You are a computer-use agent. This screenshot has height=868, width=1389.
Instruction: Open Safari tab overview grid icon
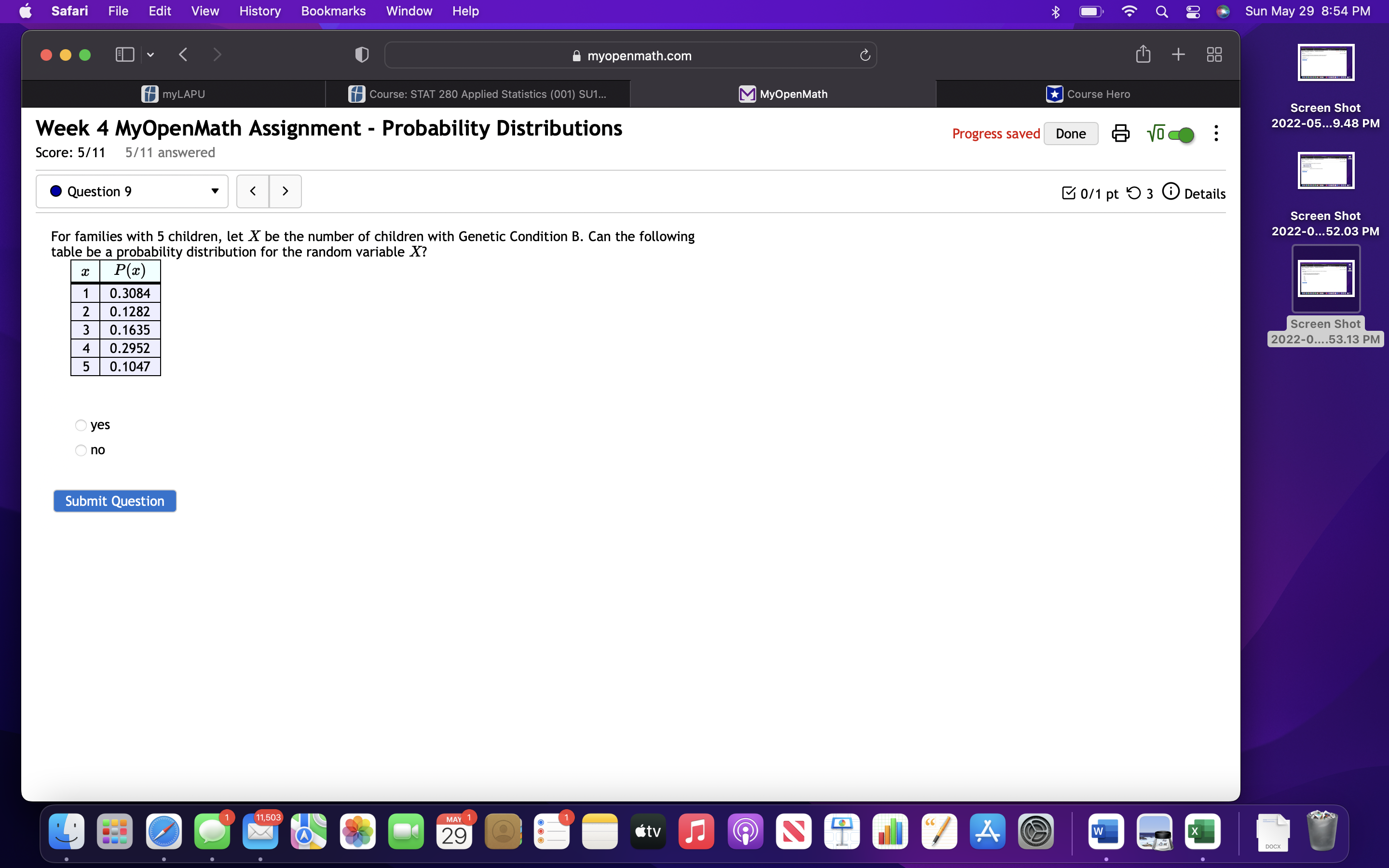click(x=1214, y=54)
